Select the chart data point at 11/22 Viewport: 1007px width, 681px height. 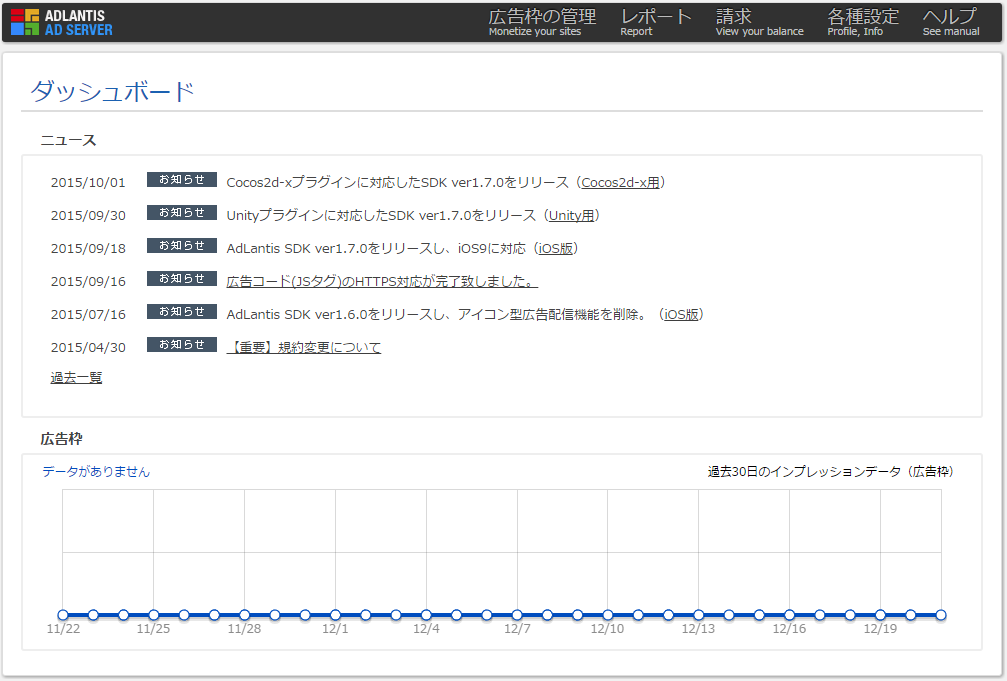[x=63, y=615]
